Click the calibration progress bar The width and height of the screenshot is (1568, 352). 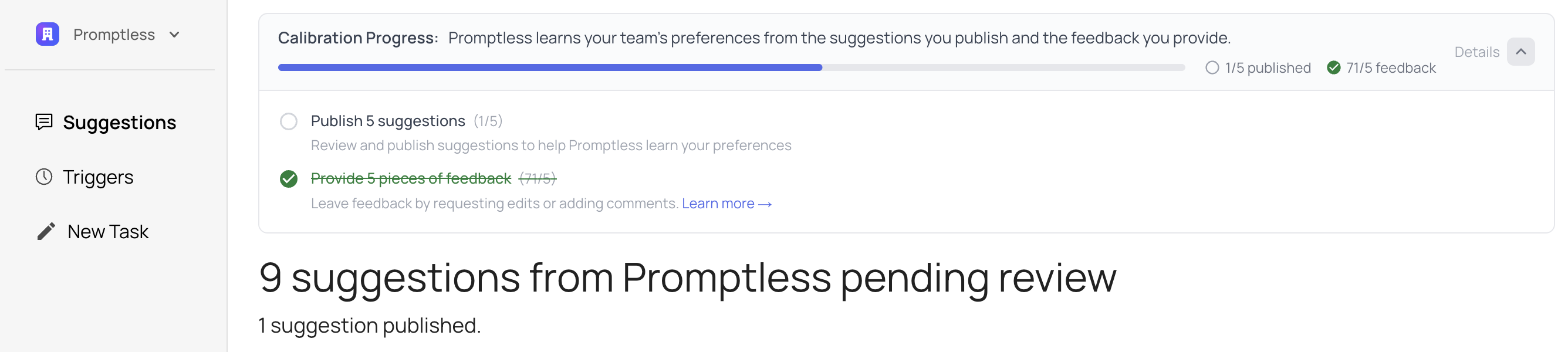(731, 67)
